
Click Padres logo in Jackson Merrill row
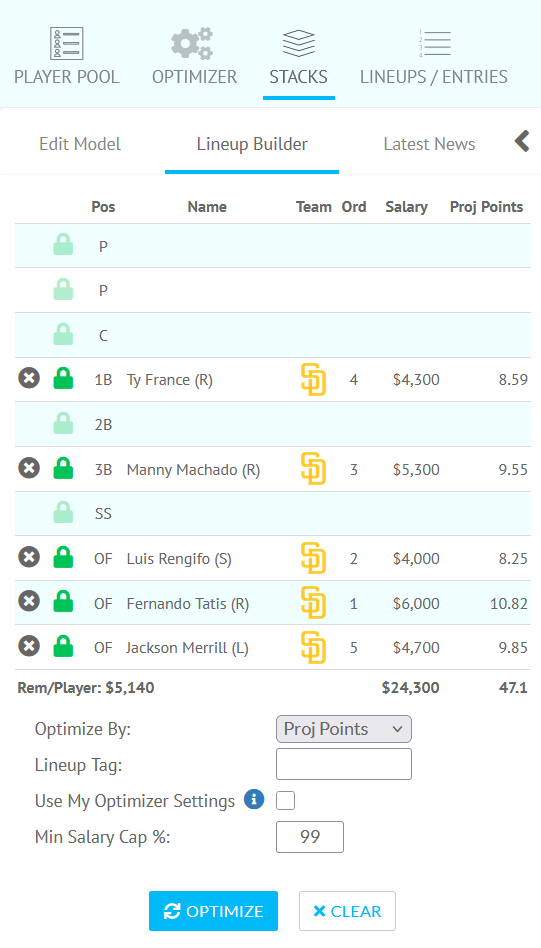coord(313,647)
